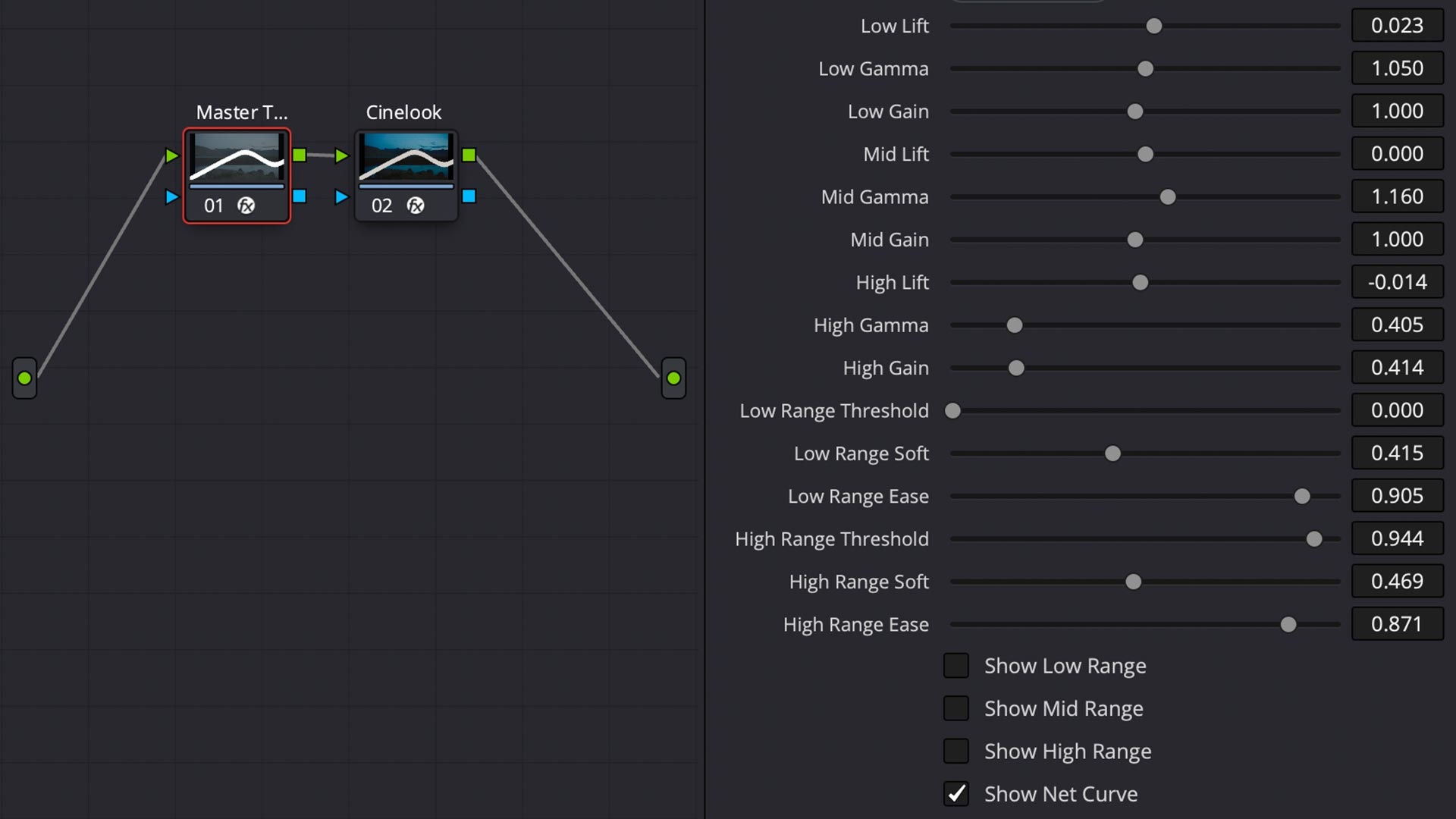This screenshot has height=819, width=1456.
Task: Click the blue key input triangle on Cinelook node
Action: click(x=340, y=197)
